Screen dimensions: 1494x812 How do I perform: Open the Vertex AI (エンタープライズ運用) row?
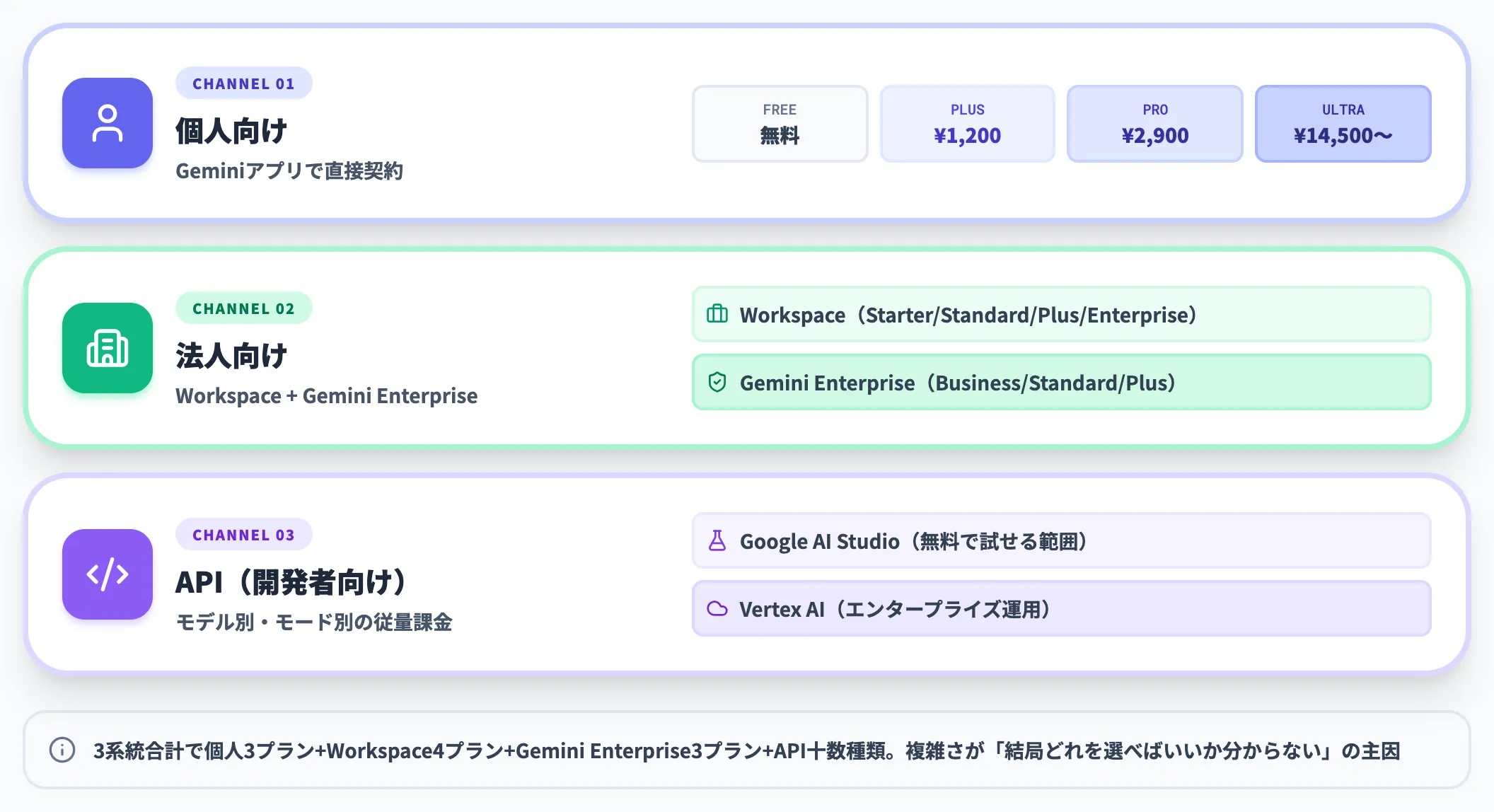[x=1061, y=608]
